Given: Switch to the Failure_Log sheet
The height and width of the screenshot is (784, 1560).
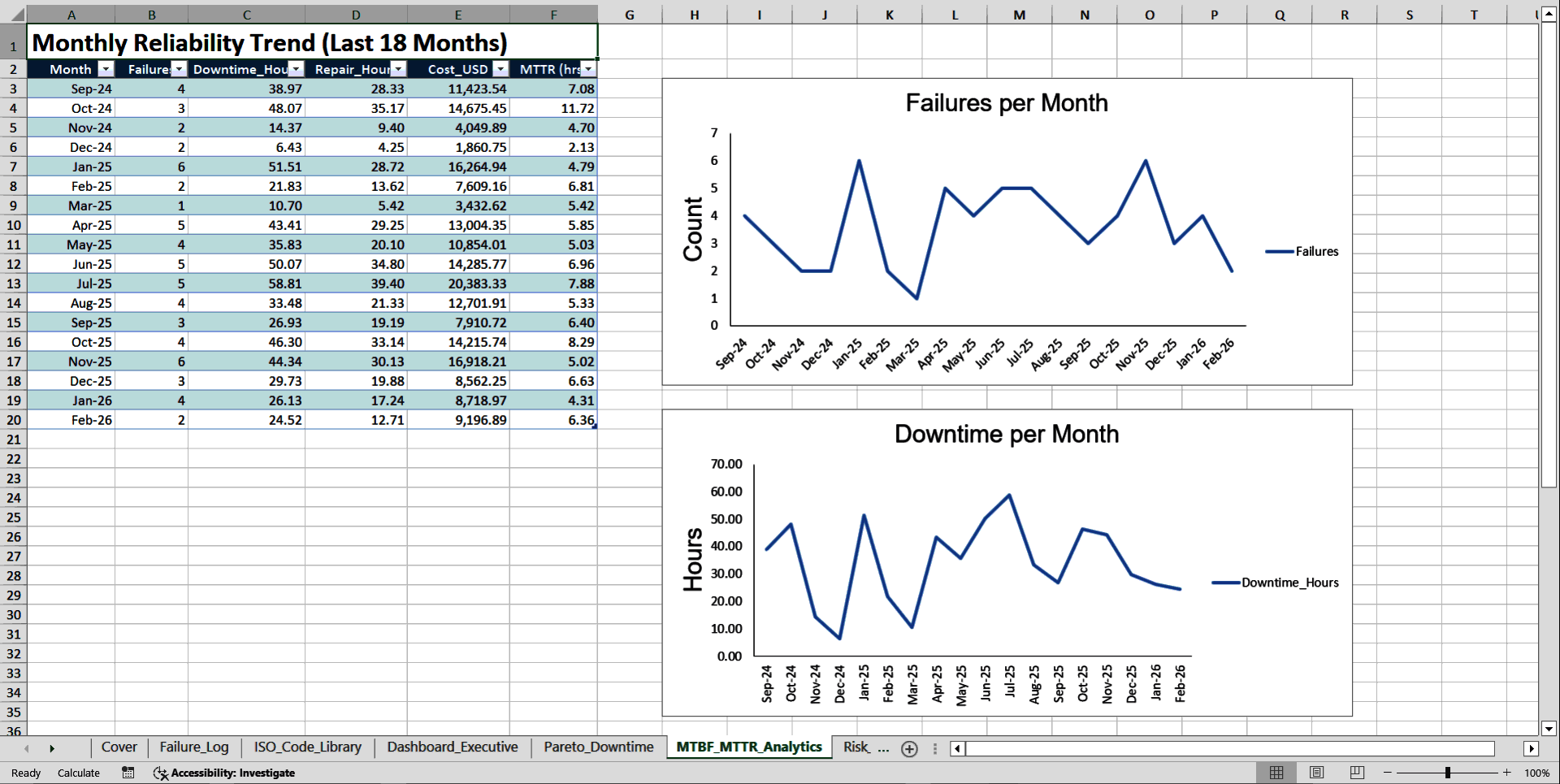Looking at the screenshot, I should click(193, 747).
